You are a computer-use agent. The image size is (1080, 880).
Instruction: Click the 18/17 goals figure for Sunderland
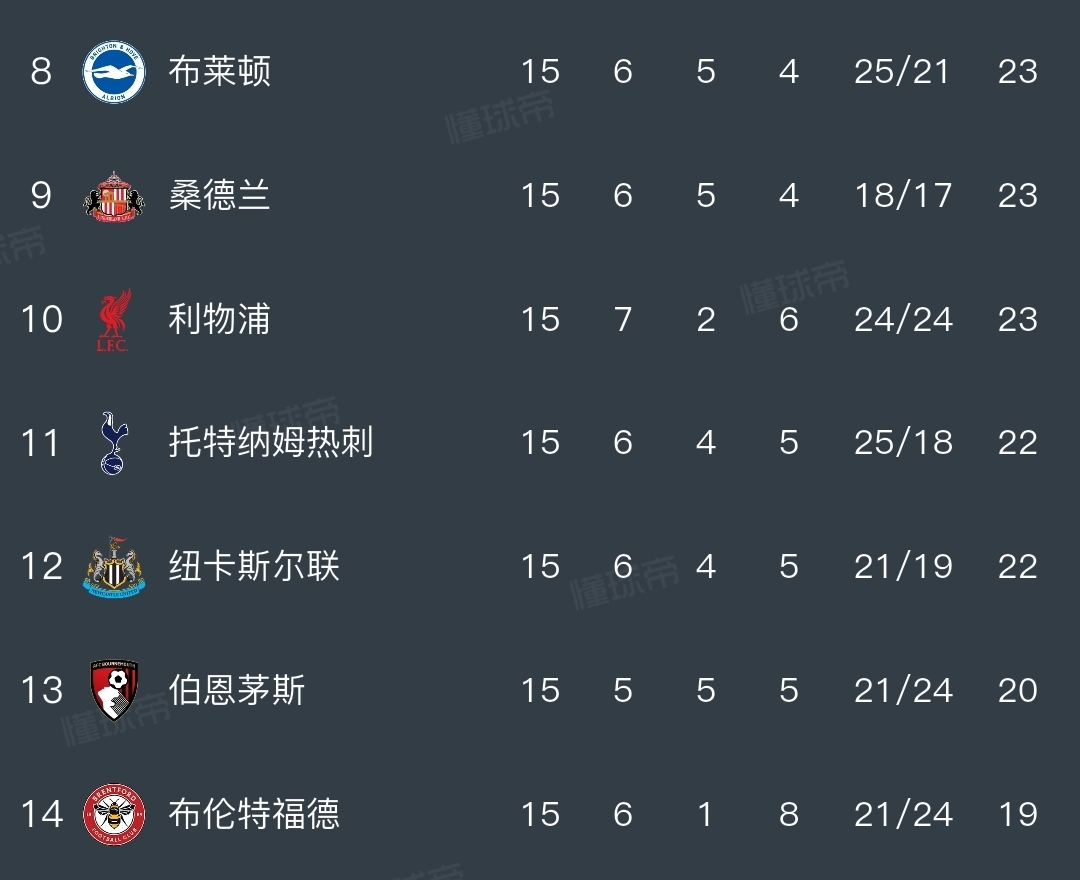click(x=902, y=196)
